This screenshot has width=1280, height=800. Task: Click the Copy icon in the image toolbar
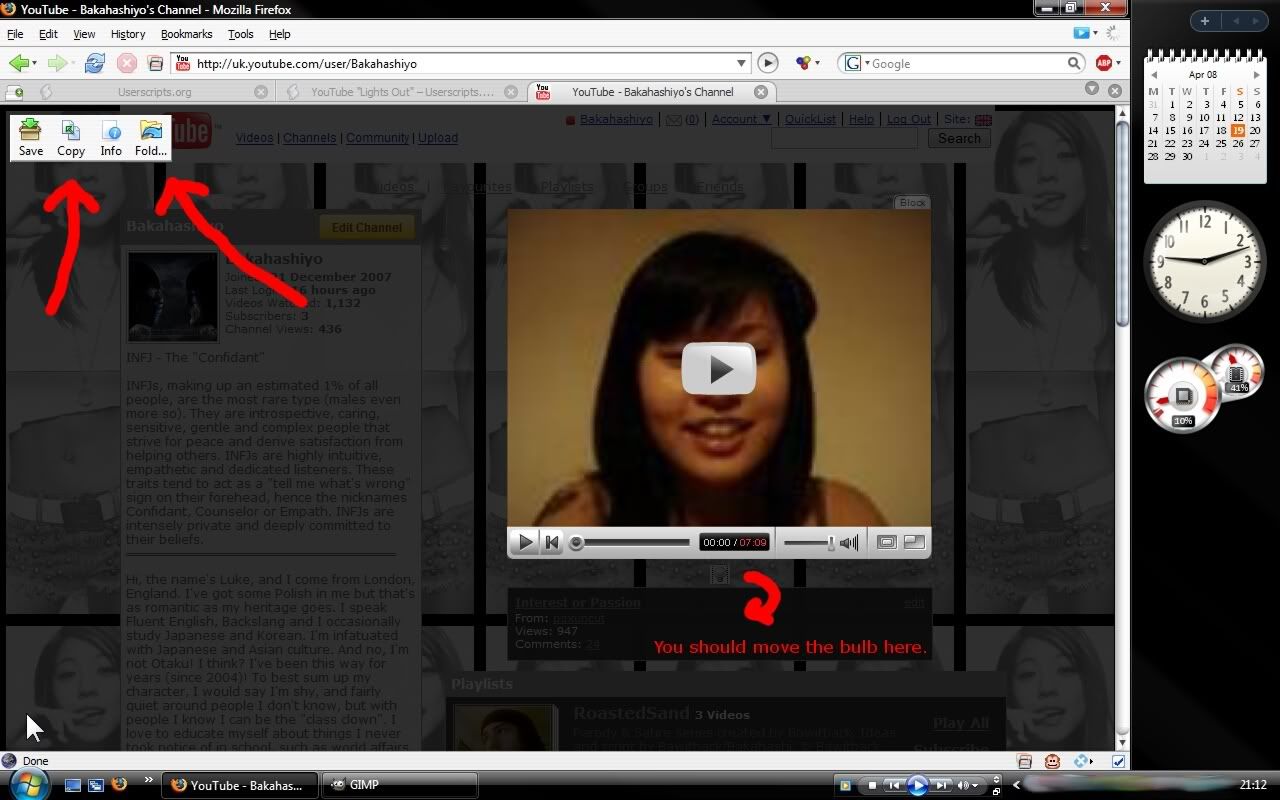click(71, 138)
